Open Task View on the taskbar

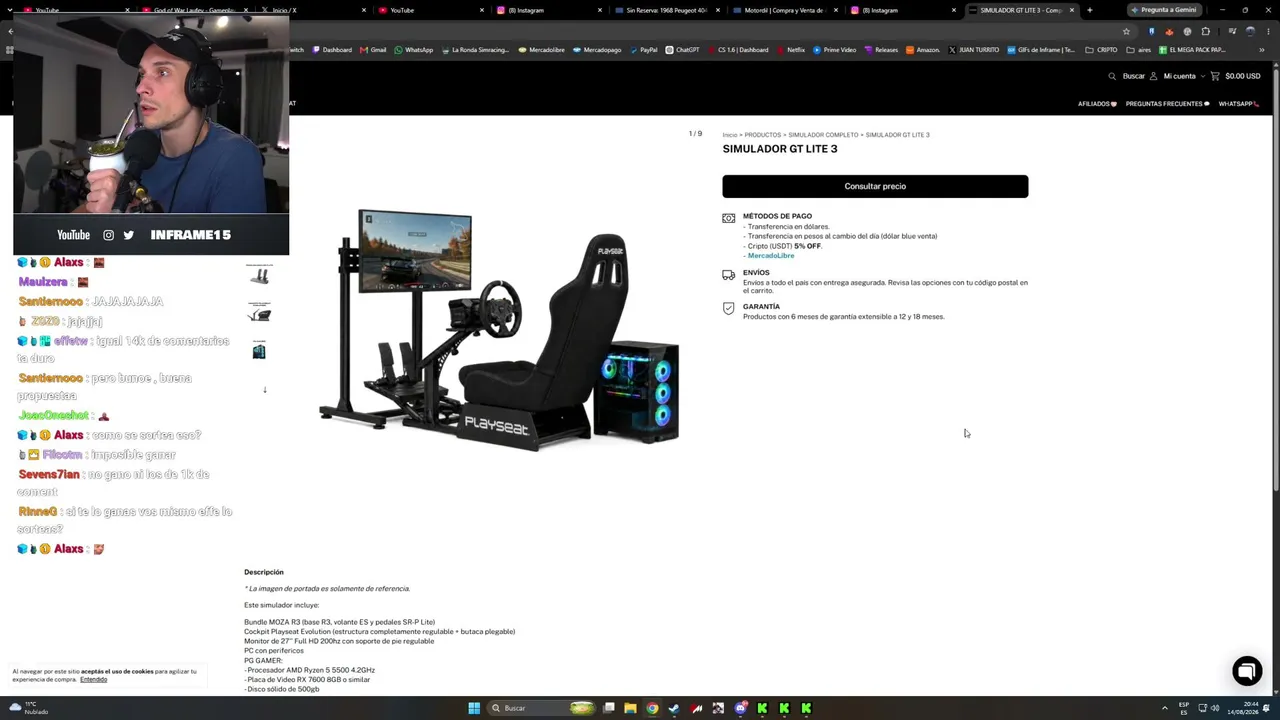(x=608, y=708)
